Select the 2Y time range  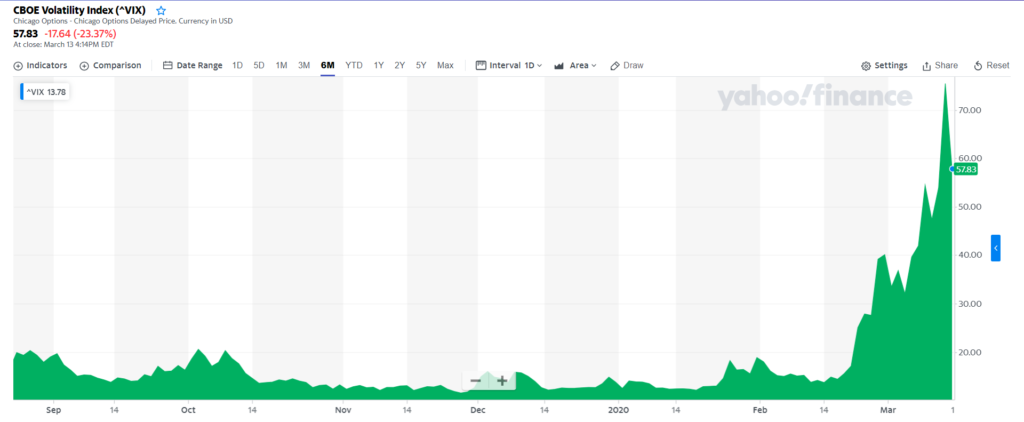(400, 65)
